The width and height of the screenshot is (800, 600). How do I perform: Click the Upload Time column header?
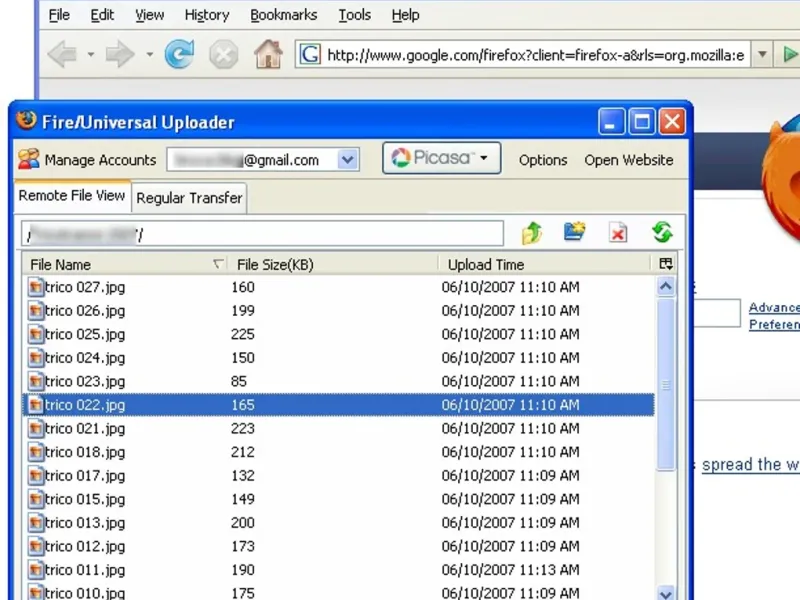coord(545,264)
